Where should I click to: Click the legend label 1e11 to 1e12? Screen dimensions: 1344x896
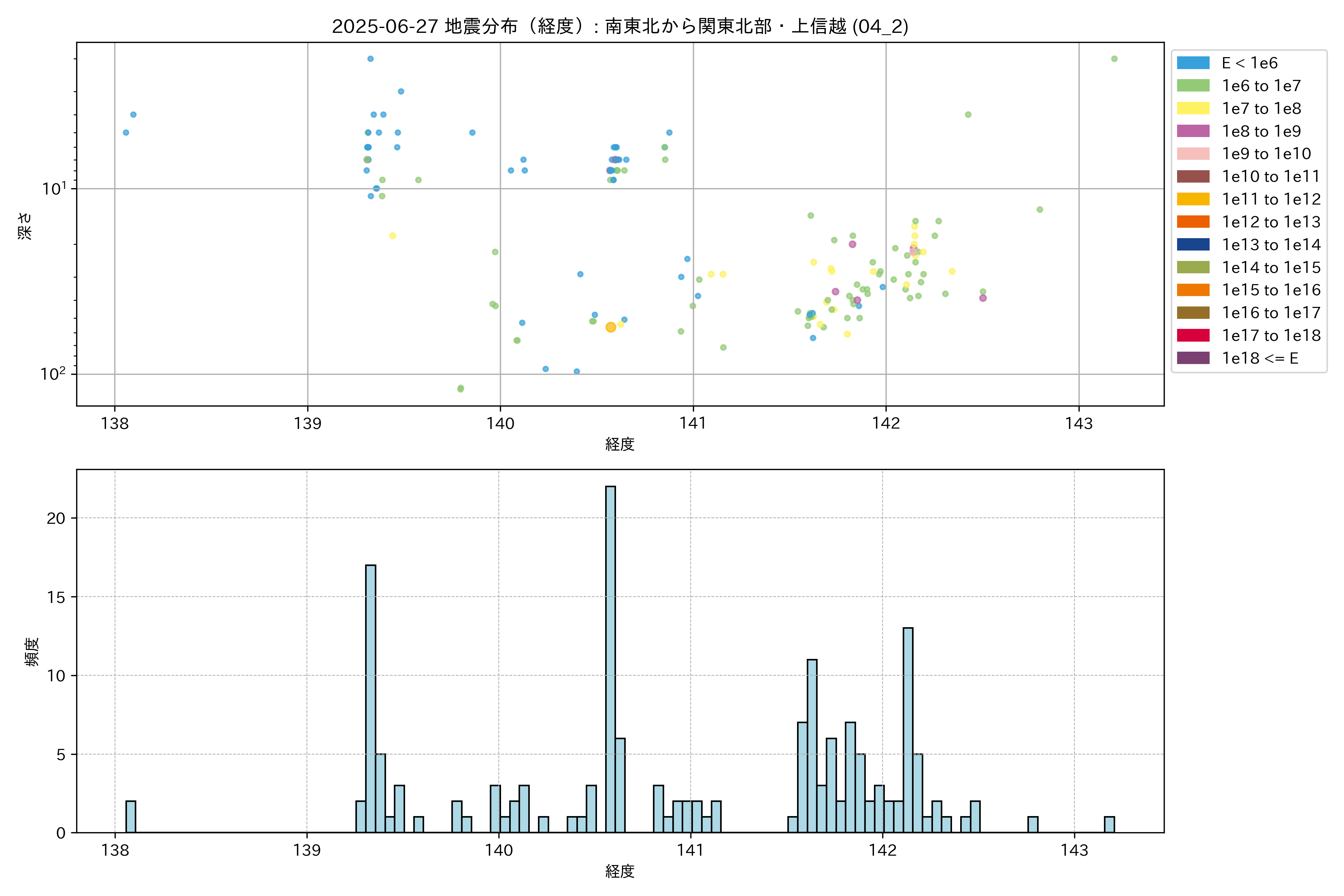click(1271, 199)
